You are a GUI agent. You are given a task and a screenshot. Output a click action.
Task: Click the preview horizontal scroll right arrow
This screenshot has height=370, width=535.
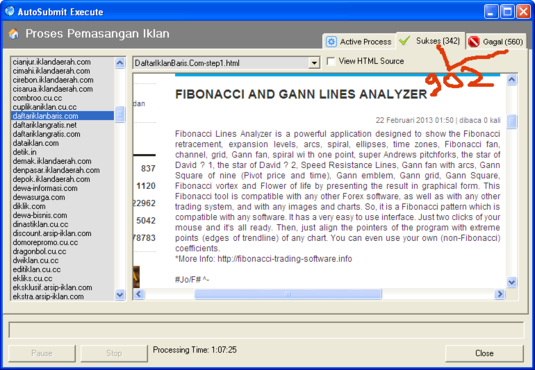(x=500, y=294)
